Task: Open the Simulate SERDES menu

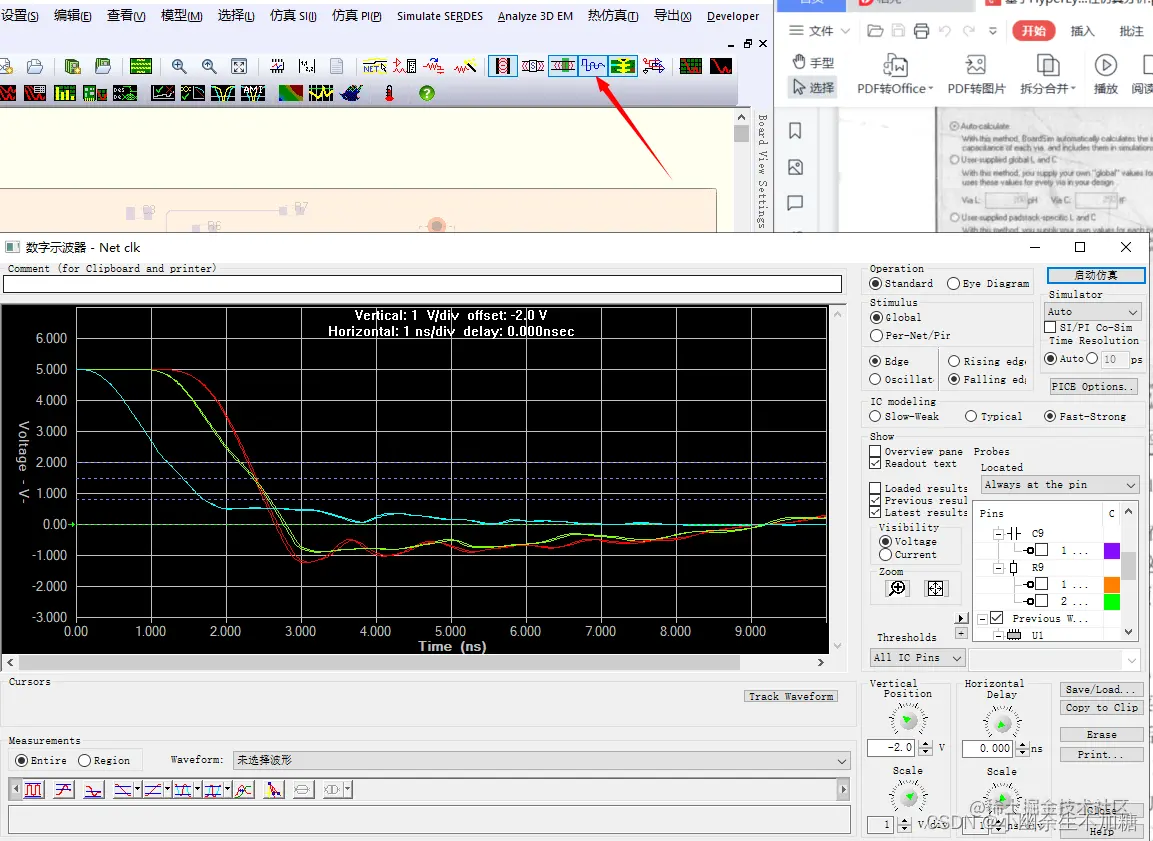Action: pos(439,16)
